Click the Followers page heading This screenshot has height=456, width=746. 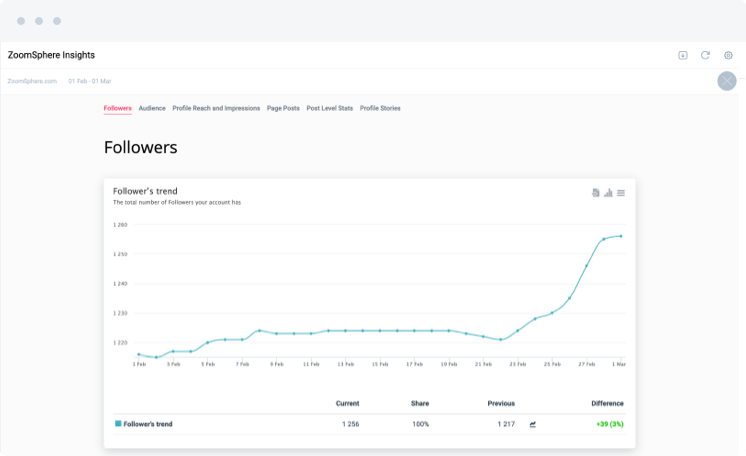[x=140, y=147]
